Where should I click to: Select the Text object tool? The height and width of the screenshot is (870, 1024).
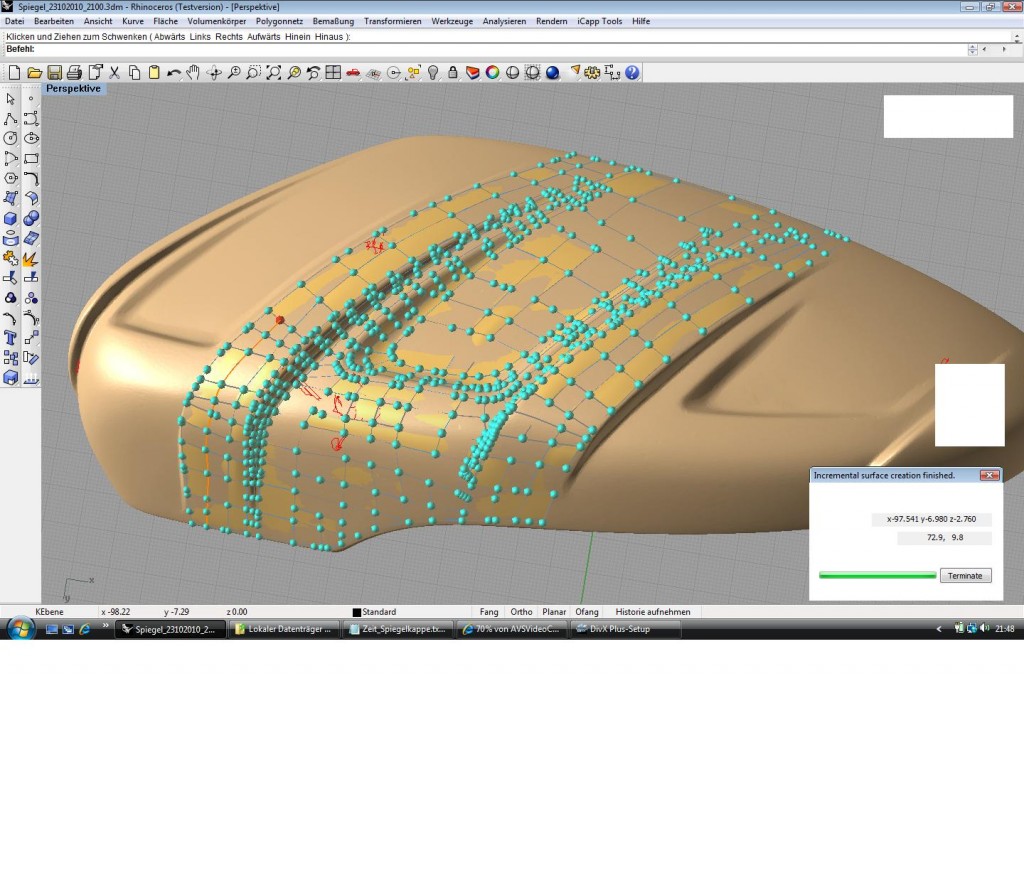click(11, 338)
